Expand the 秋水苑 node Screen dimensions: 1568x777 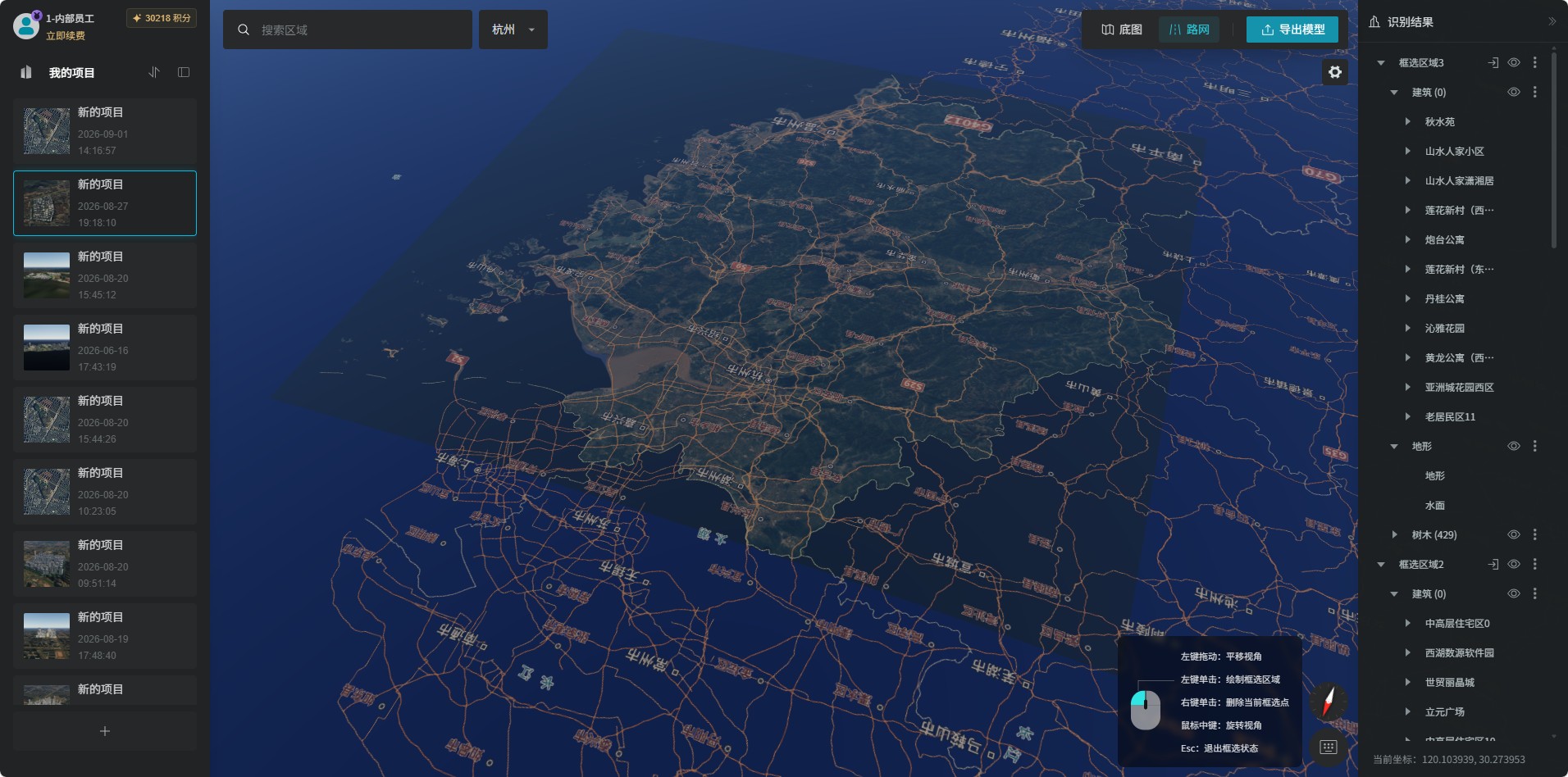coord(1407,121)
